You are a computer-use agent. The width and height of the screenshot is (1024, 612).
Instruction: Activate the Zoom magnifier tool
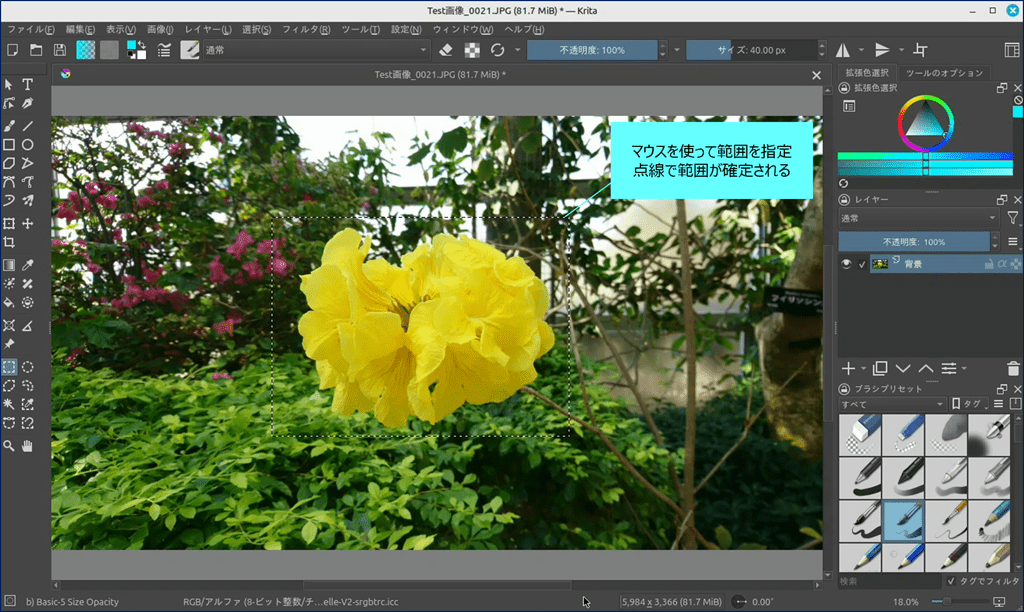point(9,446)
